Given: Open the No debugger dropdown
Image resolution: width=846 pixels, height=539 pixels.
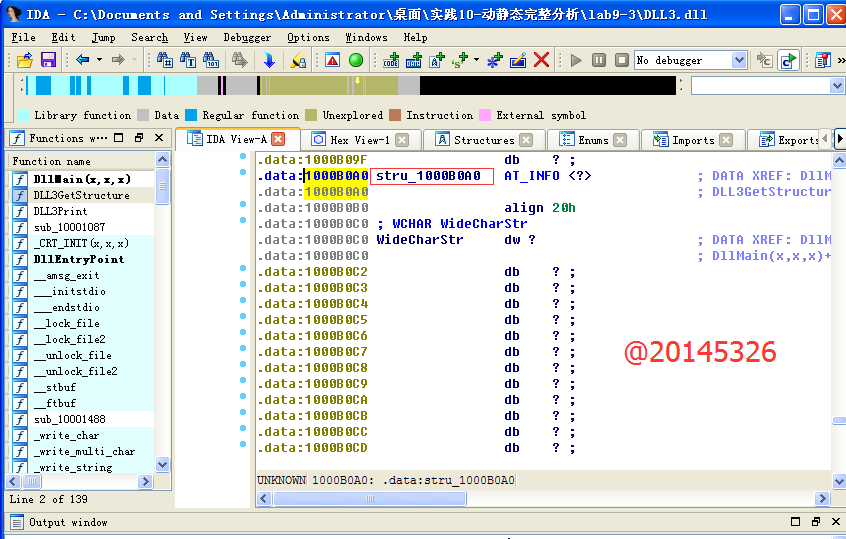Looking at the screenshot, I should click(x=739, y=61).
